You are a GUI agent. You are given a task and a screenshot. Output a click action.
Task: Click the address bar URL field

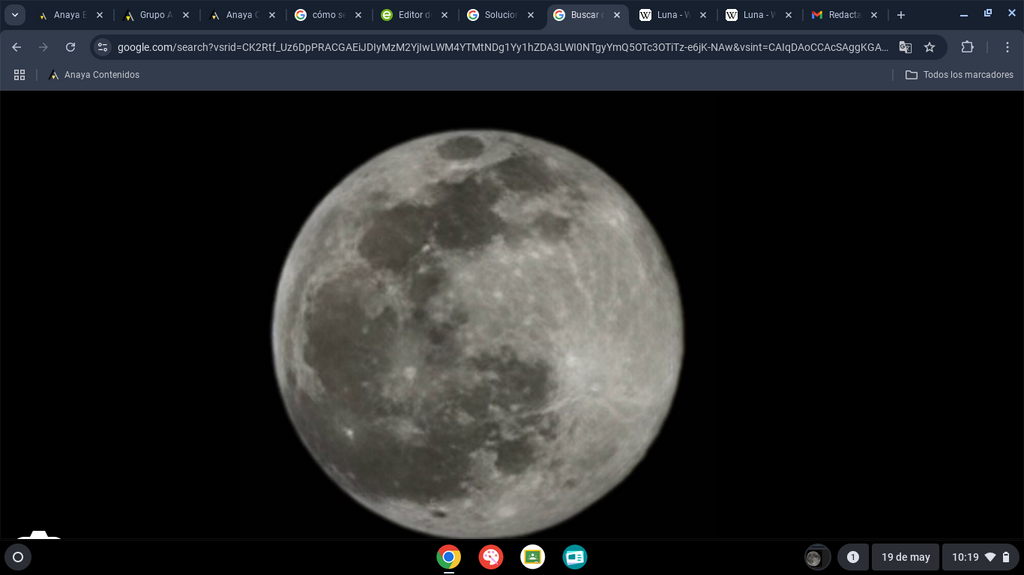pyautogui.click(x=502, y=47)
